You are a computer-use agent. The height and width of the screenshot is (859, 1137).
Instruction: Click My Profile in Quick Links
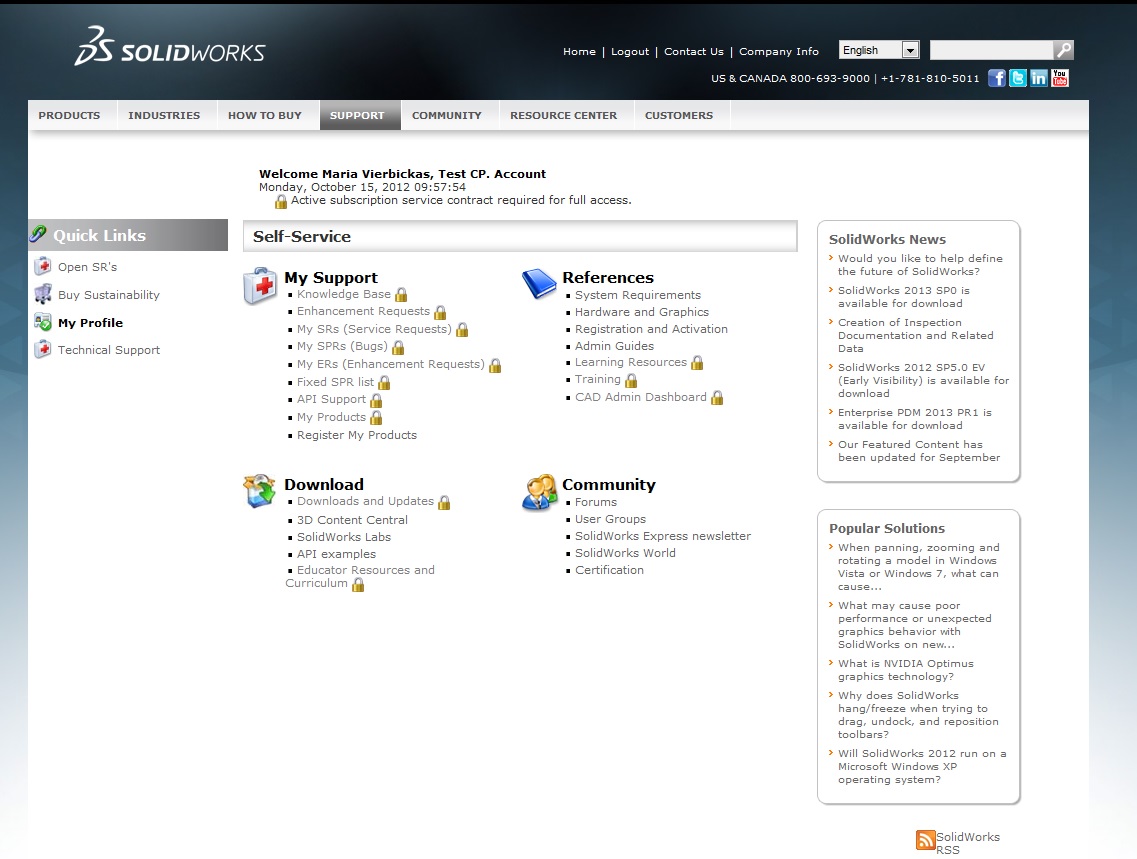[90, 323]
